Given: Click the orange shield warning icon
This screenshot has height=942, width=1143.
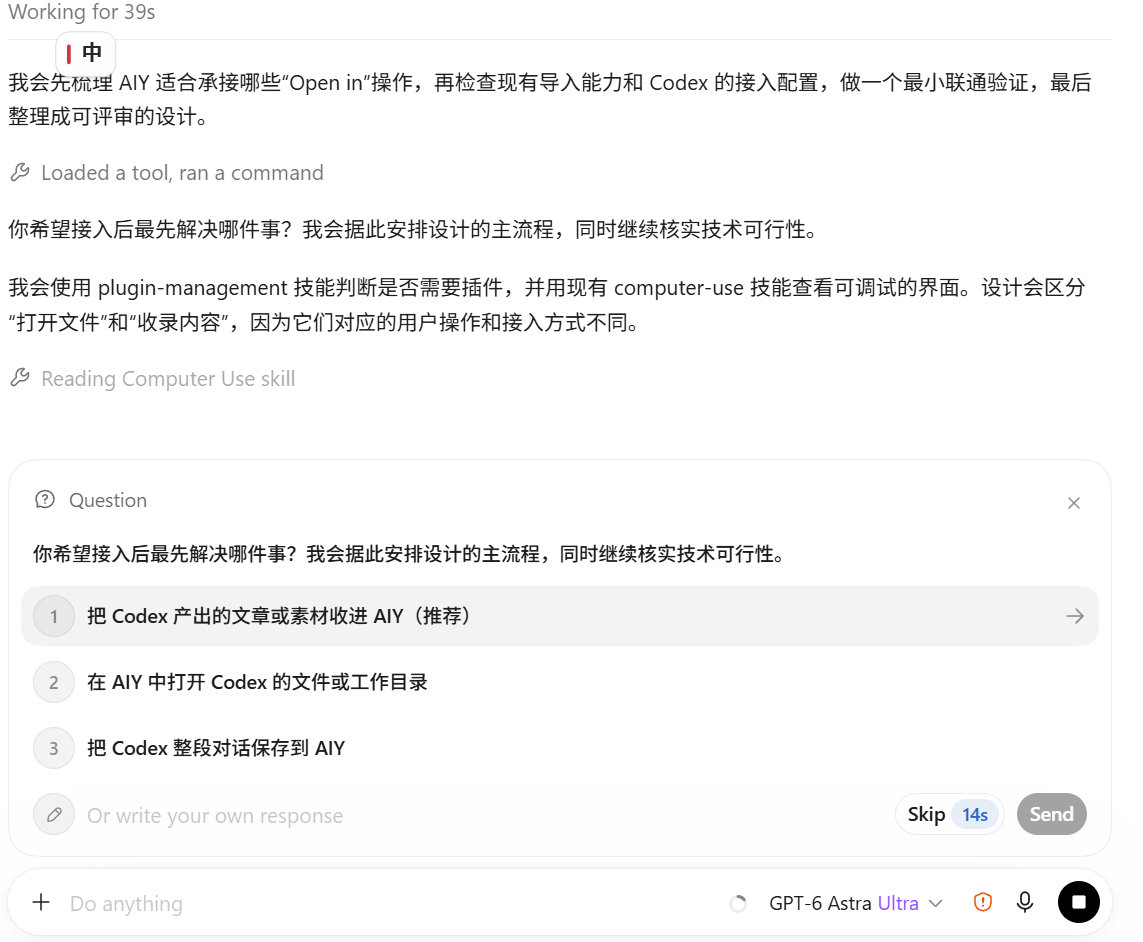Looking at the screenshot, I should [x=983, y=903].
